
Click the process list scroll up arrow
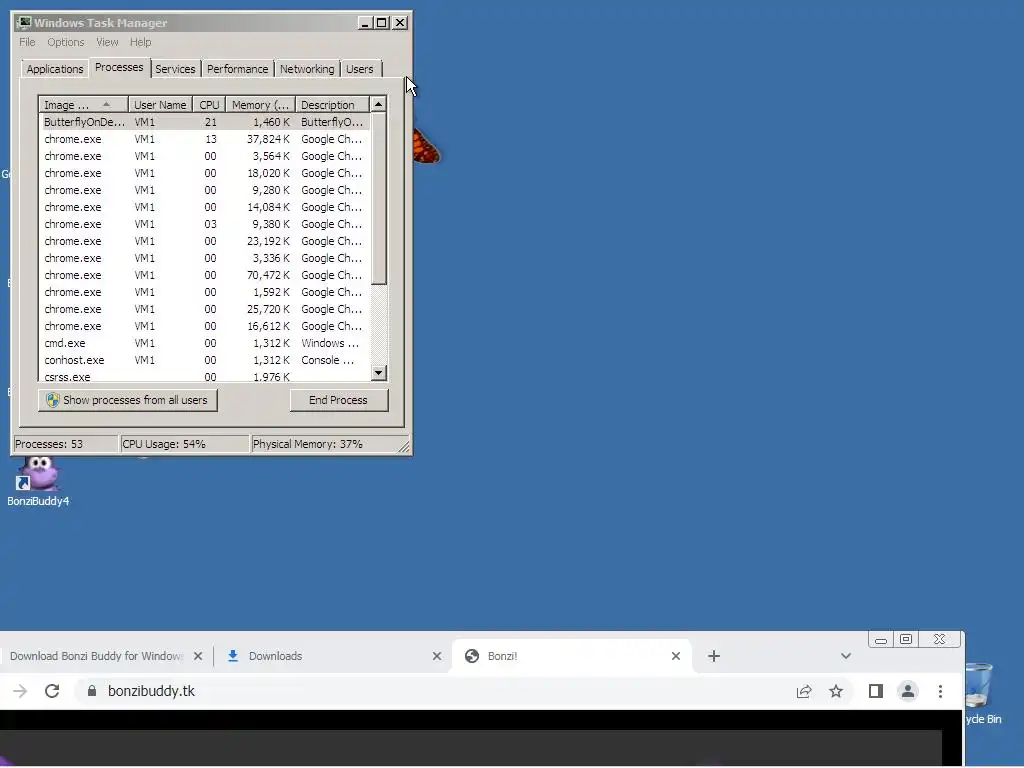click(379, 104)
